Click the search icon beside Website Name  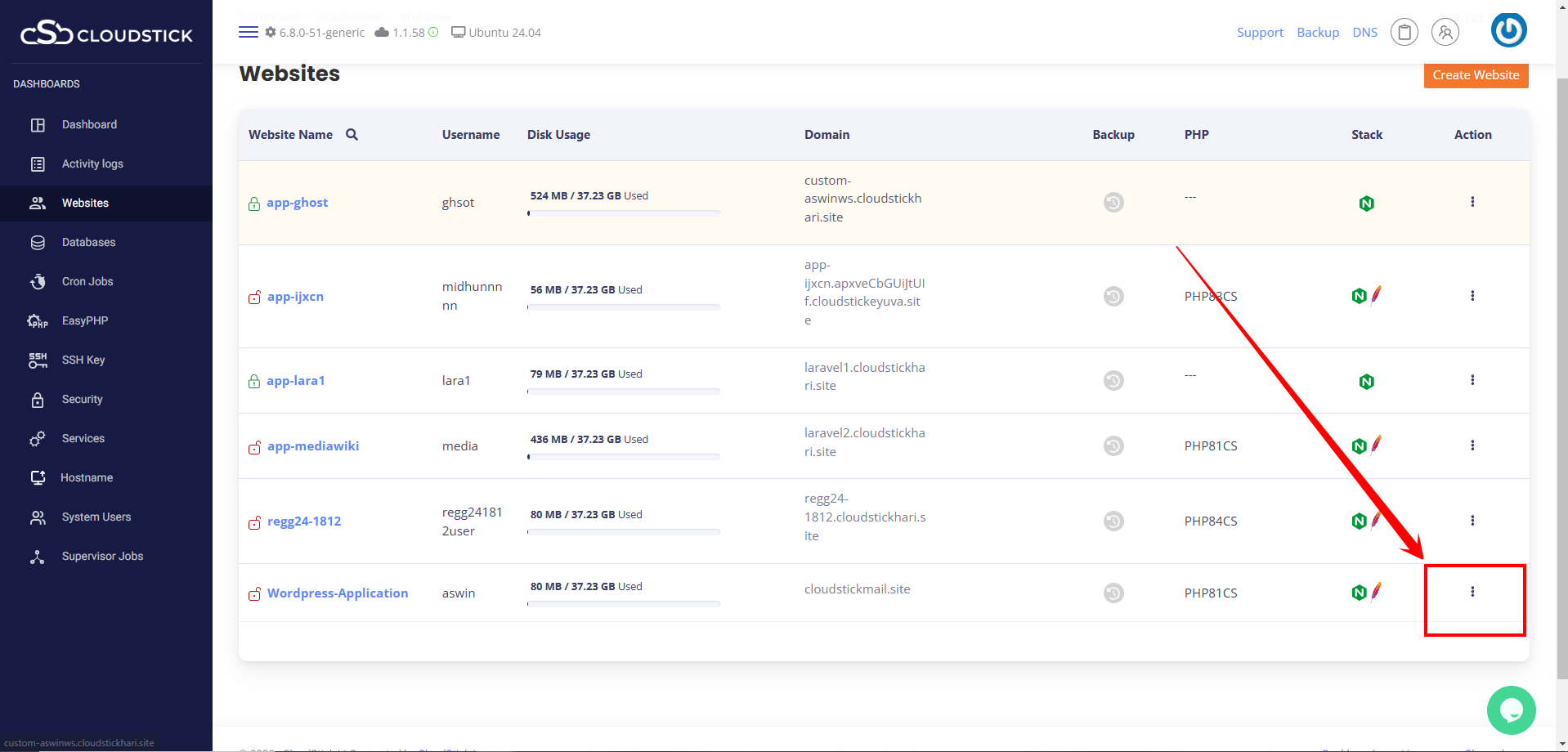[352, 135]
